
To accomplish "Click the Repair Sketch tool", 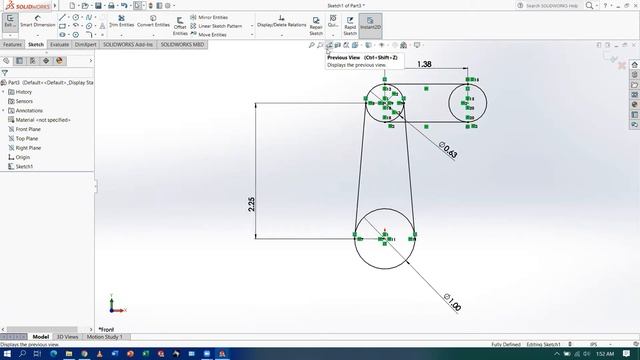I will click(316, 26).
